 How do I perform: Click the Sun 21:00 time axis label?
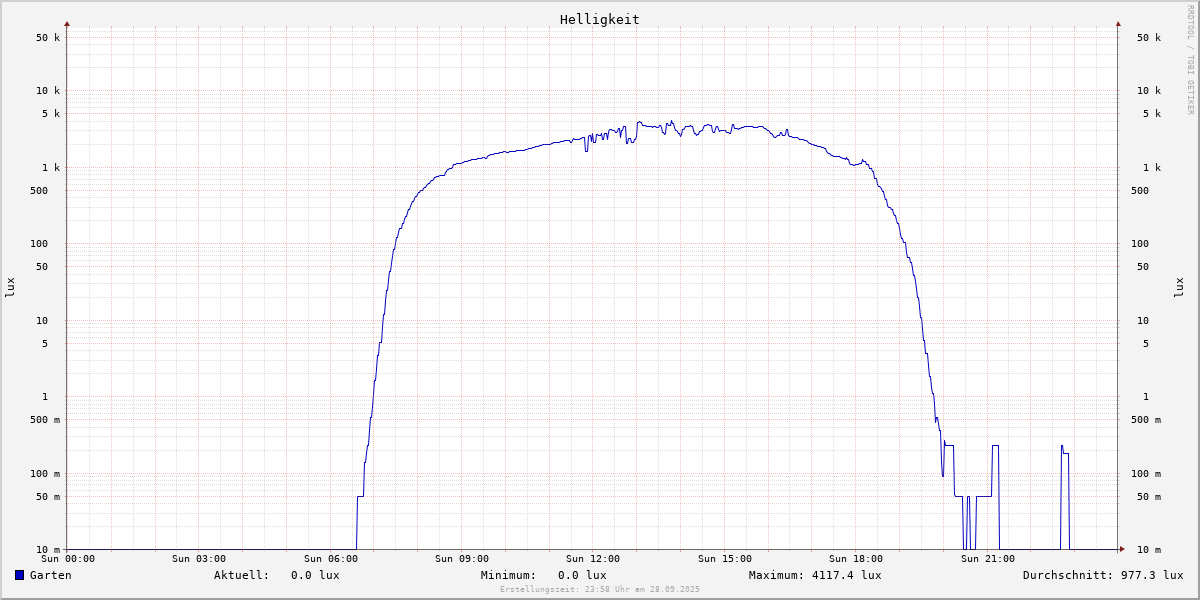point(988,559)
